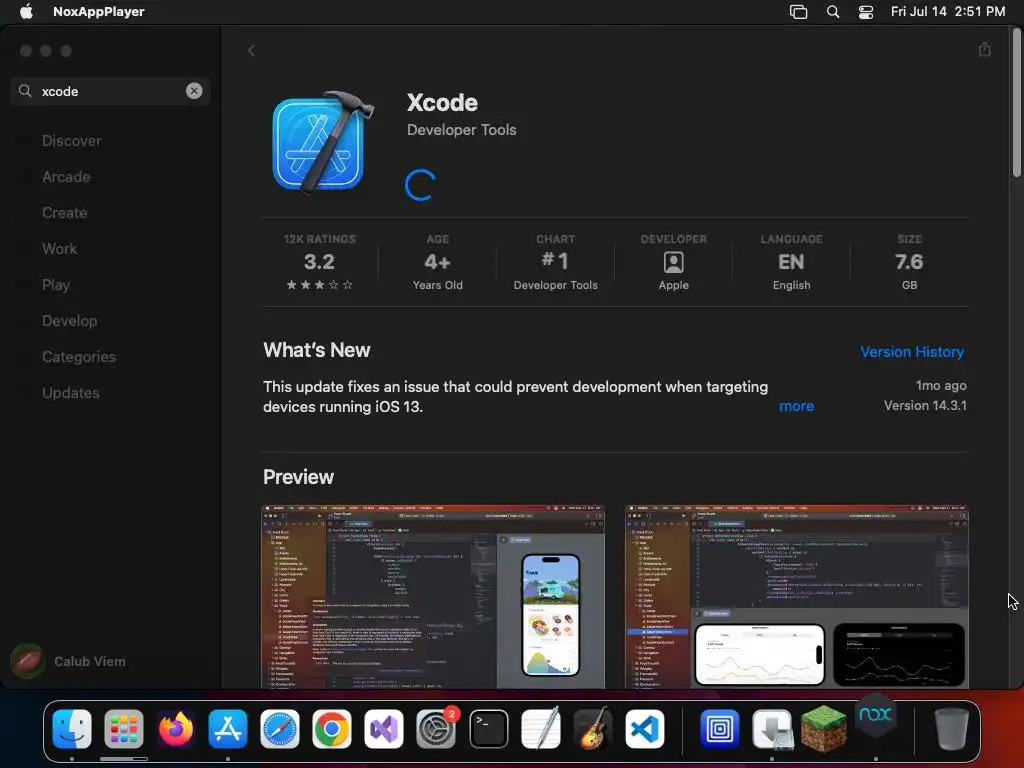This screenshot has width=1024, height=768.
Task: Expand What's New with more link
Action: tap(797, 406)
